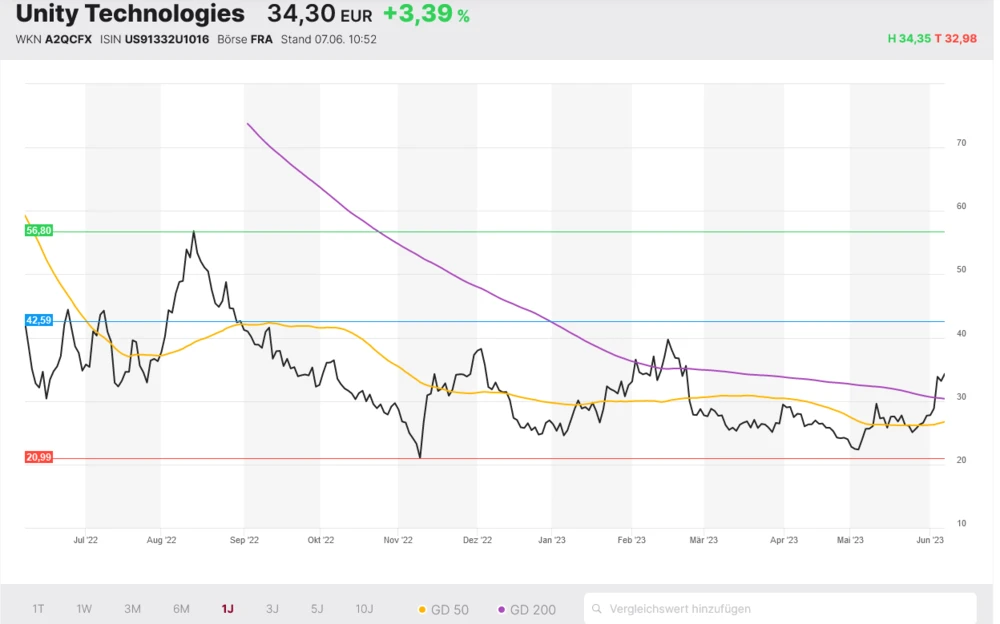Image resolution: width=1000 pixels, height=624 pixels.
Task: Click the Unity Technologies stock title
Action: (130, 14)
